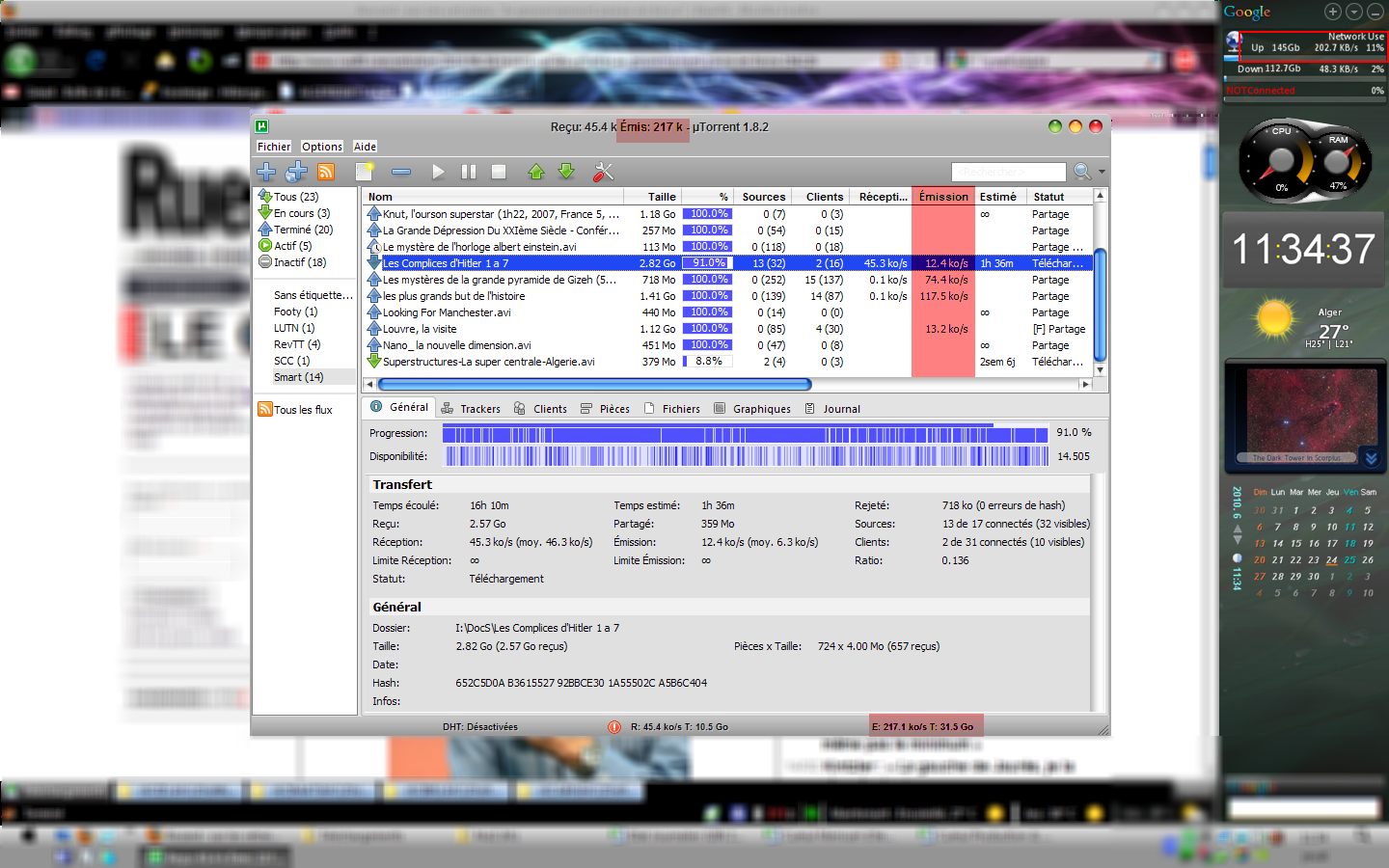Click the blue Progression bar at 91%
Screen dimensions: 1389x868
coord(743,433)
